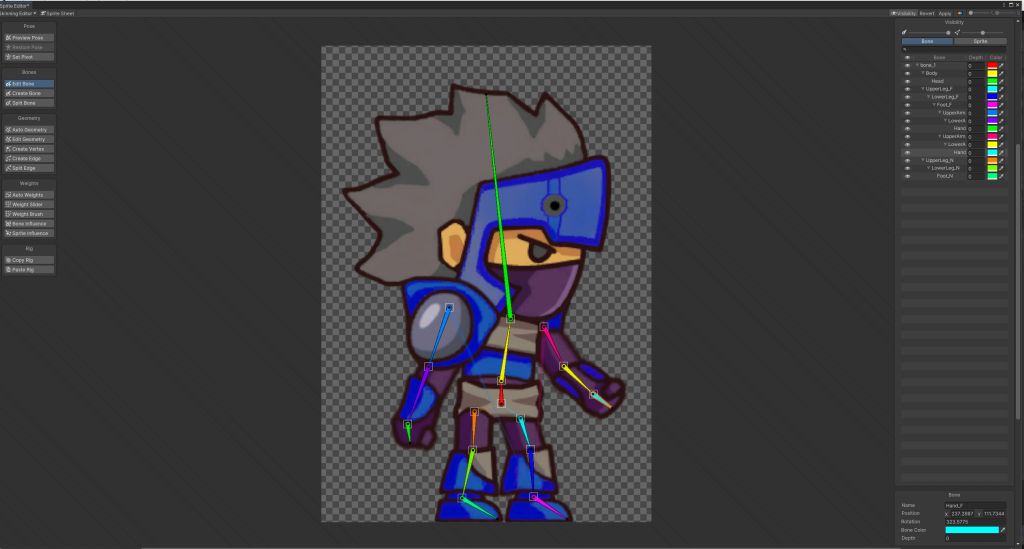This screenshot has height=549, width=1024.
Task: Select the Create Vertex tool
Action: 28,148
